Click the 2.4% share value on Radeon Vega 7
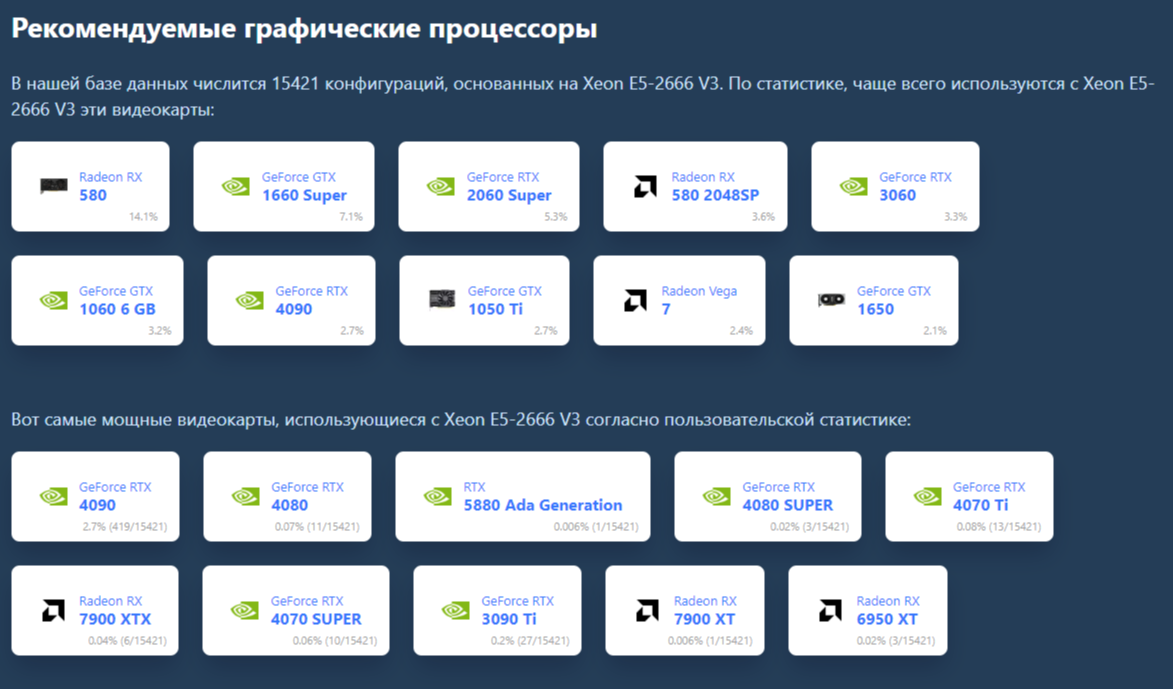 (741, 331)
